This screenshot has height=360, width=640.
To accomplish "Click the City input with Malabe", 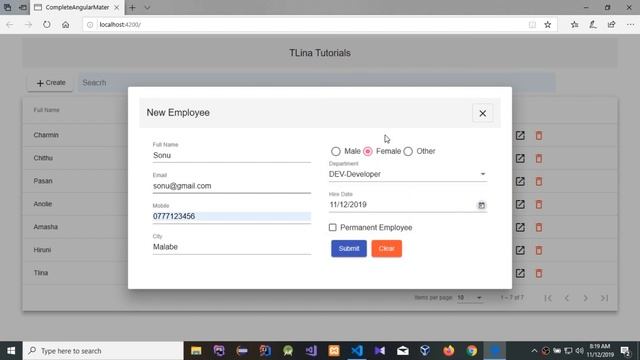I will (232, 247).
